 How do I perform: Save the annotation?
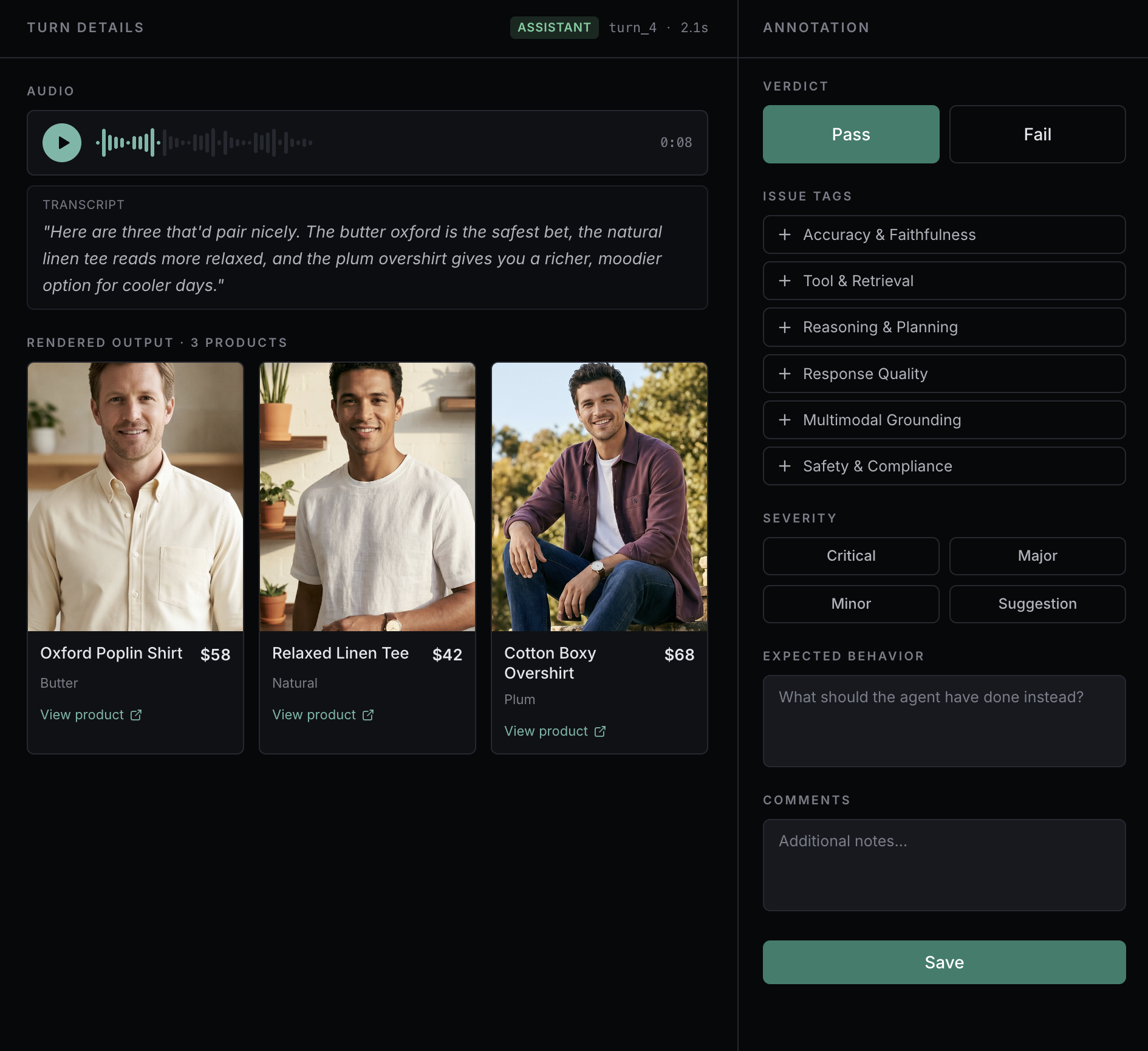[943, 962]
